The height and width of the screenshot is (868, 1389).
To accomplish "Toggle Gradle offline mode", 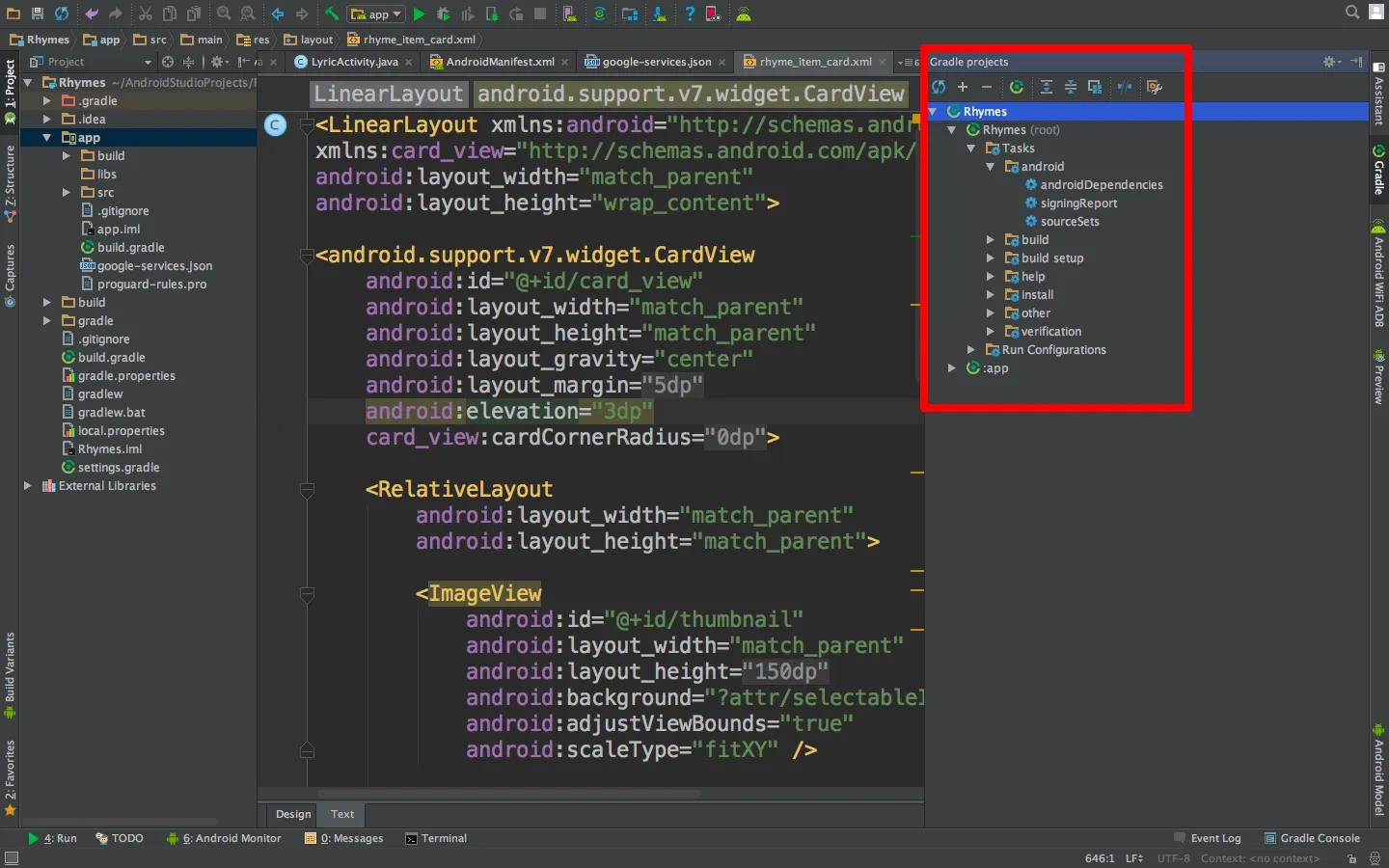I will tap(1125, 87).
